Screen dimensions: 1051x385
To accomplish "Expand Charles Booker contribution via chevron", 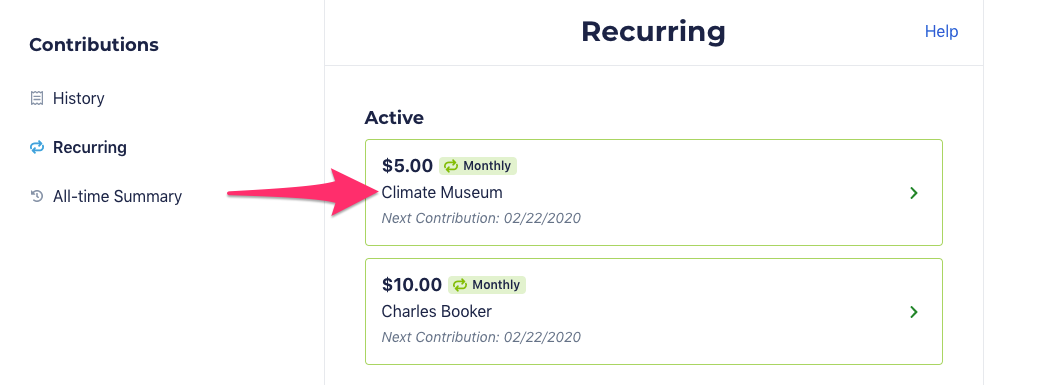I will pos(914,312).
